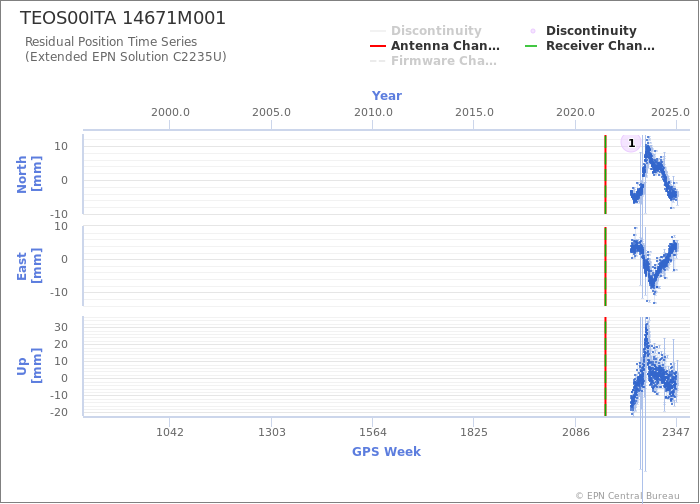Click the GPS Week axis title

387,452
